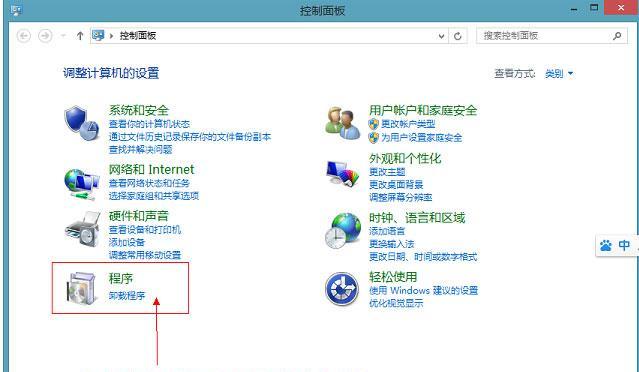
Task: Toggle the Baidu input method Chinese mode indicator
Action: tap(624, 245)
